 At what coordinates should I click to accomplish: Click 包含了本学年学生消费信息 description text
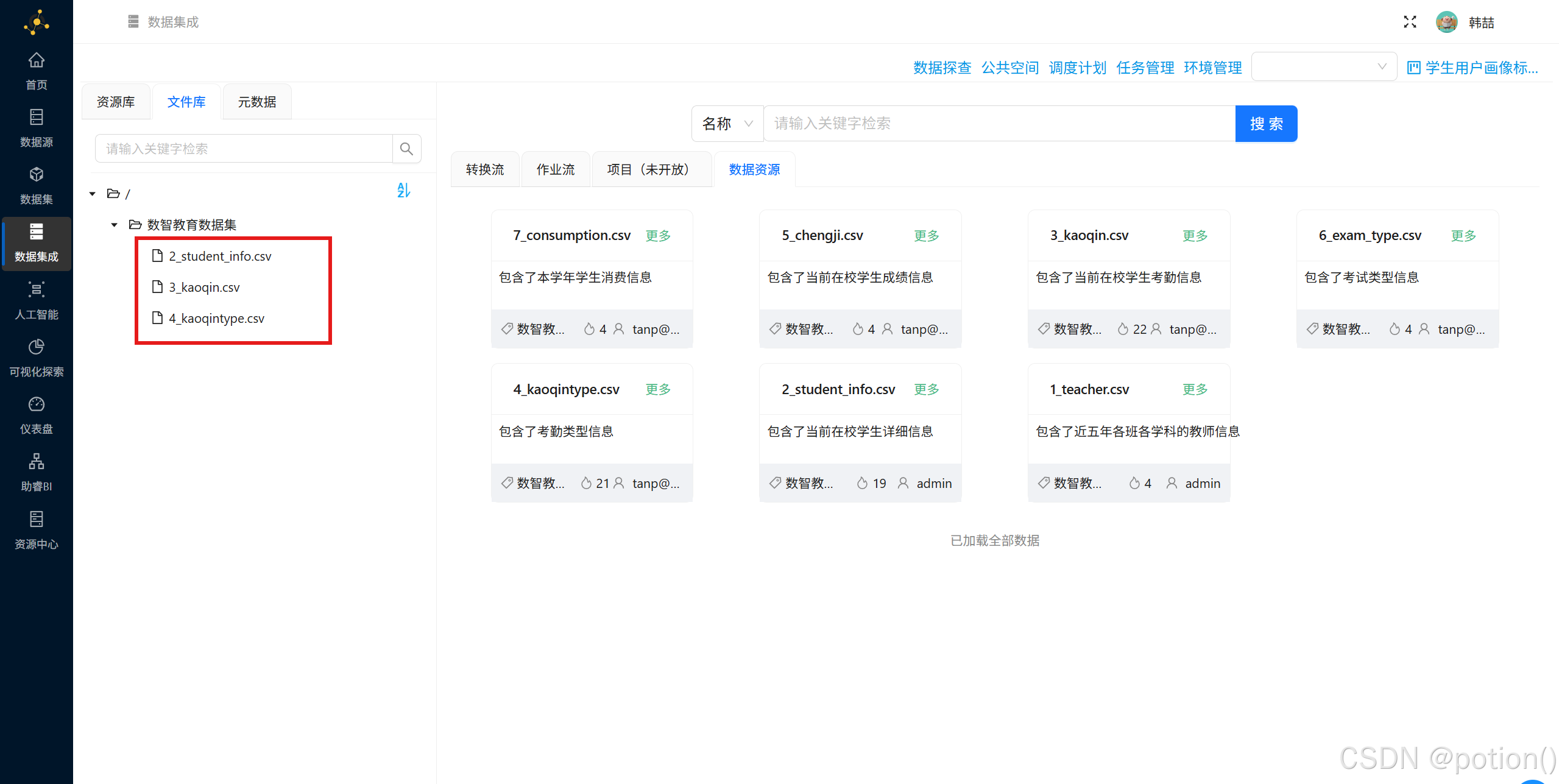click(575, 277)
